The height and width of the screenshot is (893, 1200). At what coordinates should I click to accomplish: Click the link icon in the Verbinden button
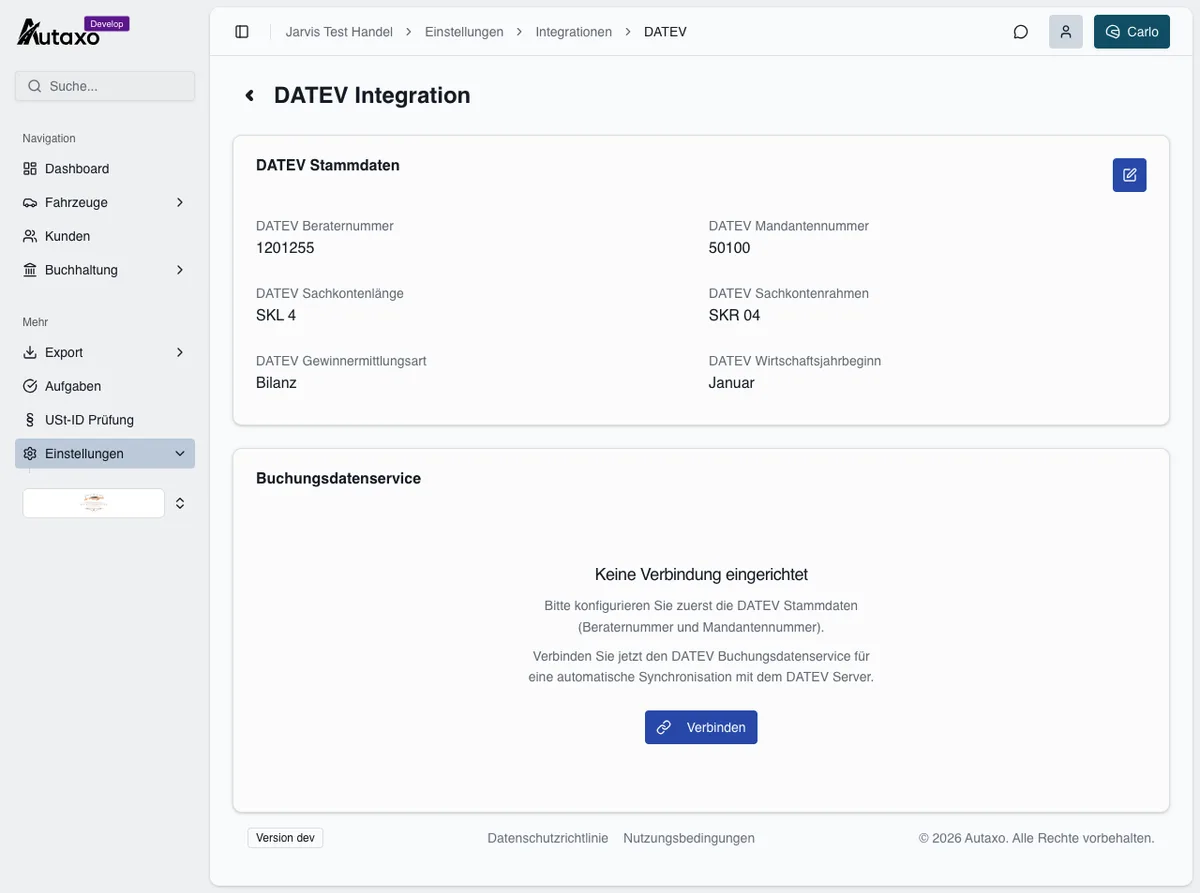click(663, 727)
